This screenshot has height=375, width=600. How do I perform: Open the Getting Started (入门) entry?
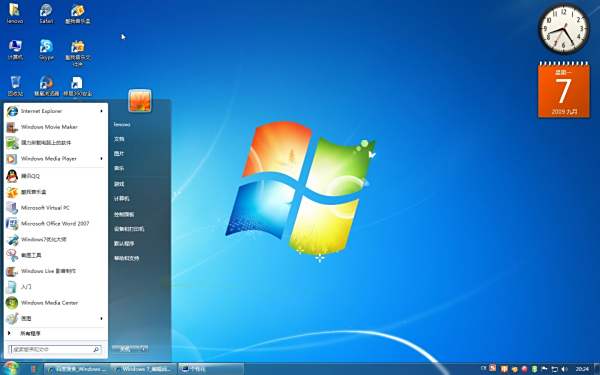55,287
